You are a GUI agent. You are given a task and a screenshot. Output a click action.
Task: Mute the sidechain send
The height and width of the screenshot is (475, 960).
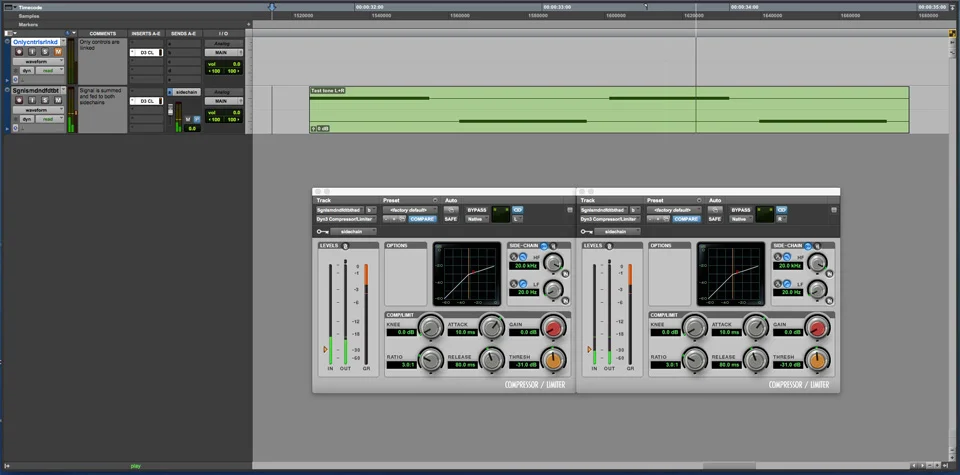(188, 119)
